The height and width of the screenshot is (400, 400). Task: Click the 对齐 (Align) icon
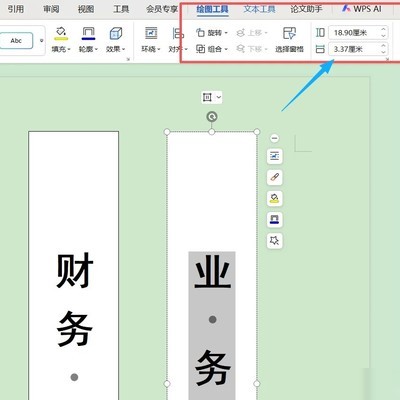pyautogui.click(x=178, y=33)
